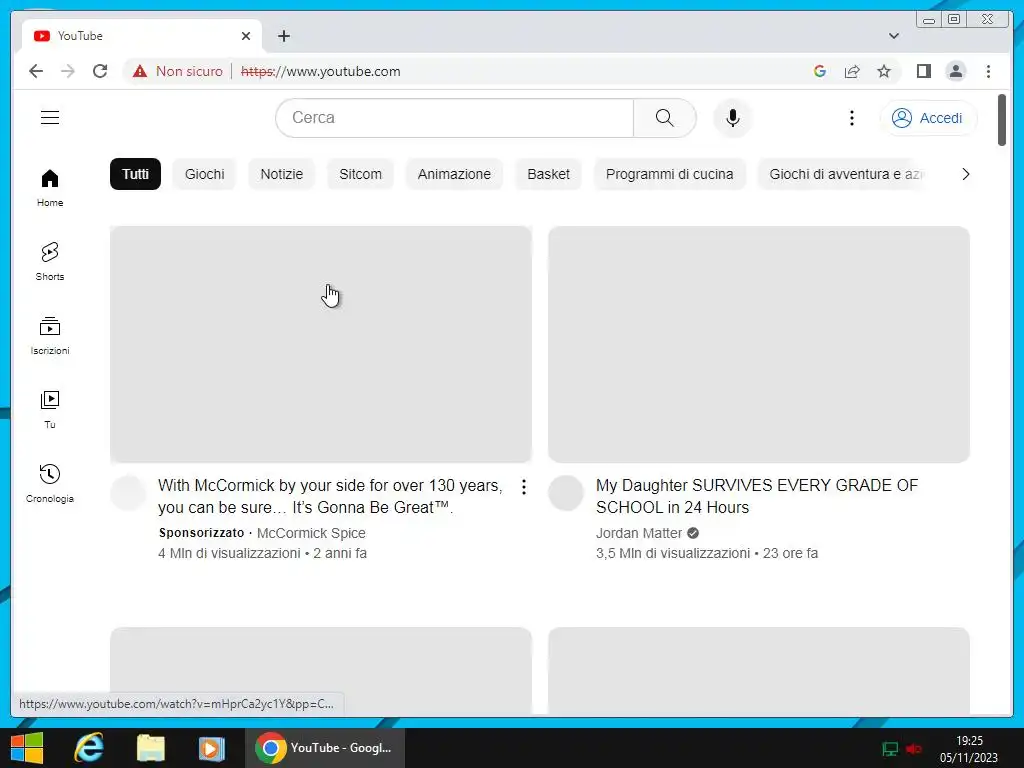Launch Internet Explorer from taskbar
This screenshot has height=768, width=1024.
click(x=88, y=748)
